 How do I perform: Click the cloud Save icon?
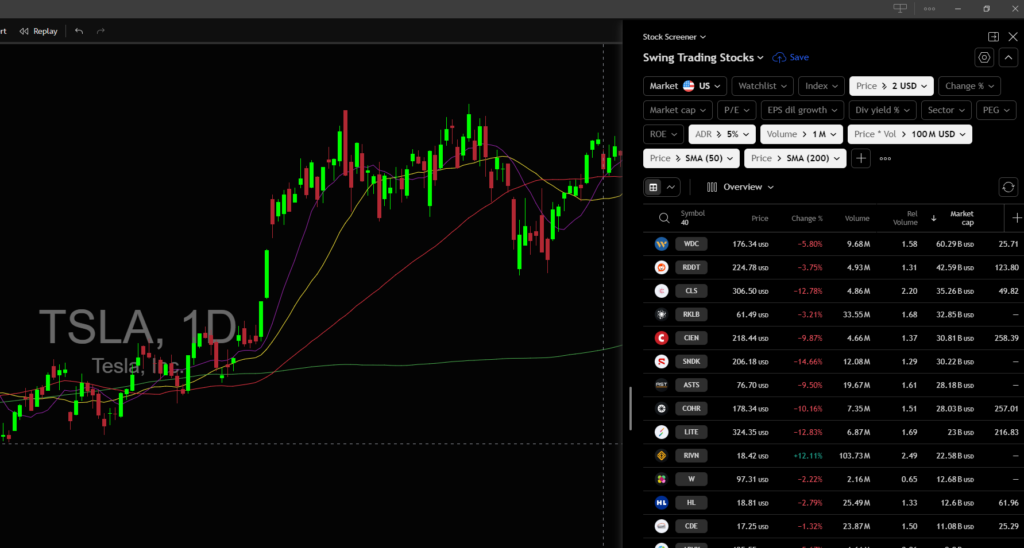(x=779, y=57)
